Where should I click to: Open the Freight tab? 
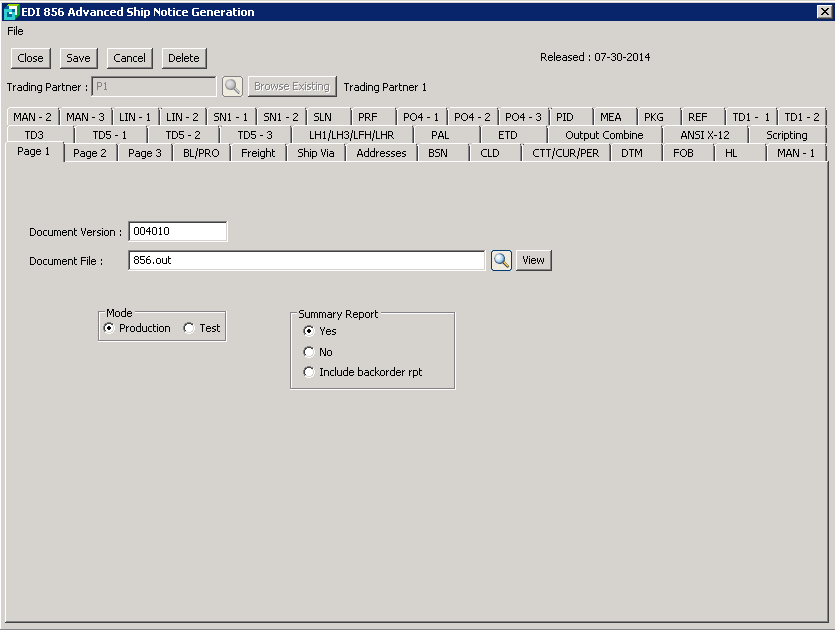[258, 153]
